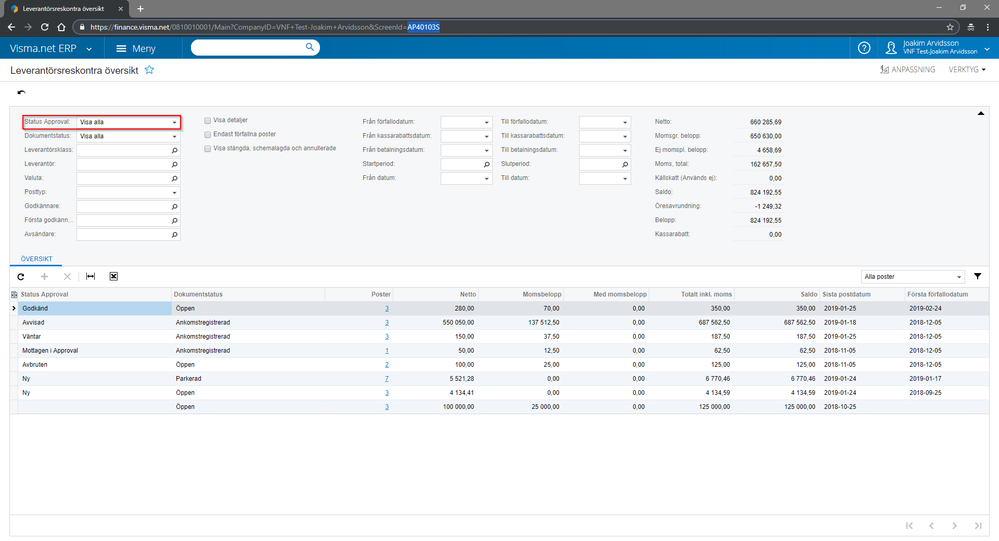Click the Excel export icon in grid toolbar

coord(114,276)
